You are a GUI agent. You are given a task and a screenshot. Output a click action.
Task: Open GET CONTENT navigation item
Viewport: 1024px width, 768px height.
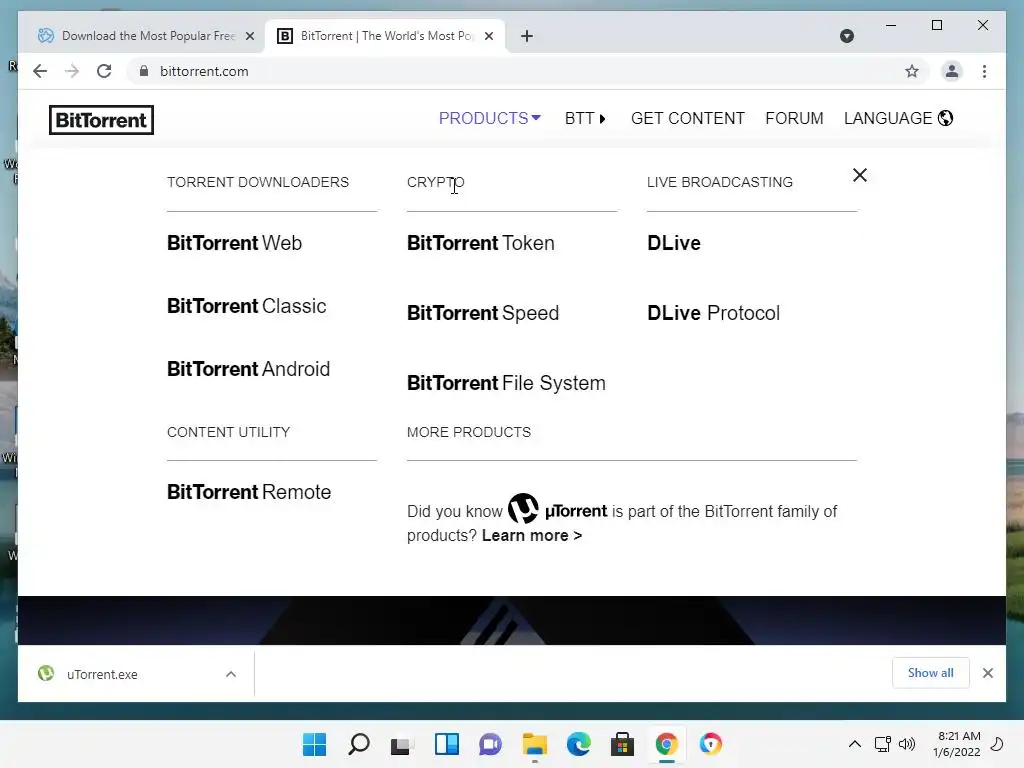687,118
